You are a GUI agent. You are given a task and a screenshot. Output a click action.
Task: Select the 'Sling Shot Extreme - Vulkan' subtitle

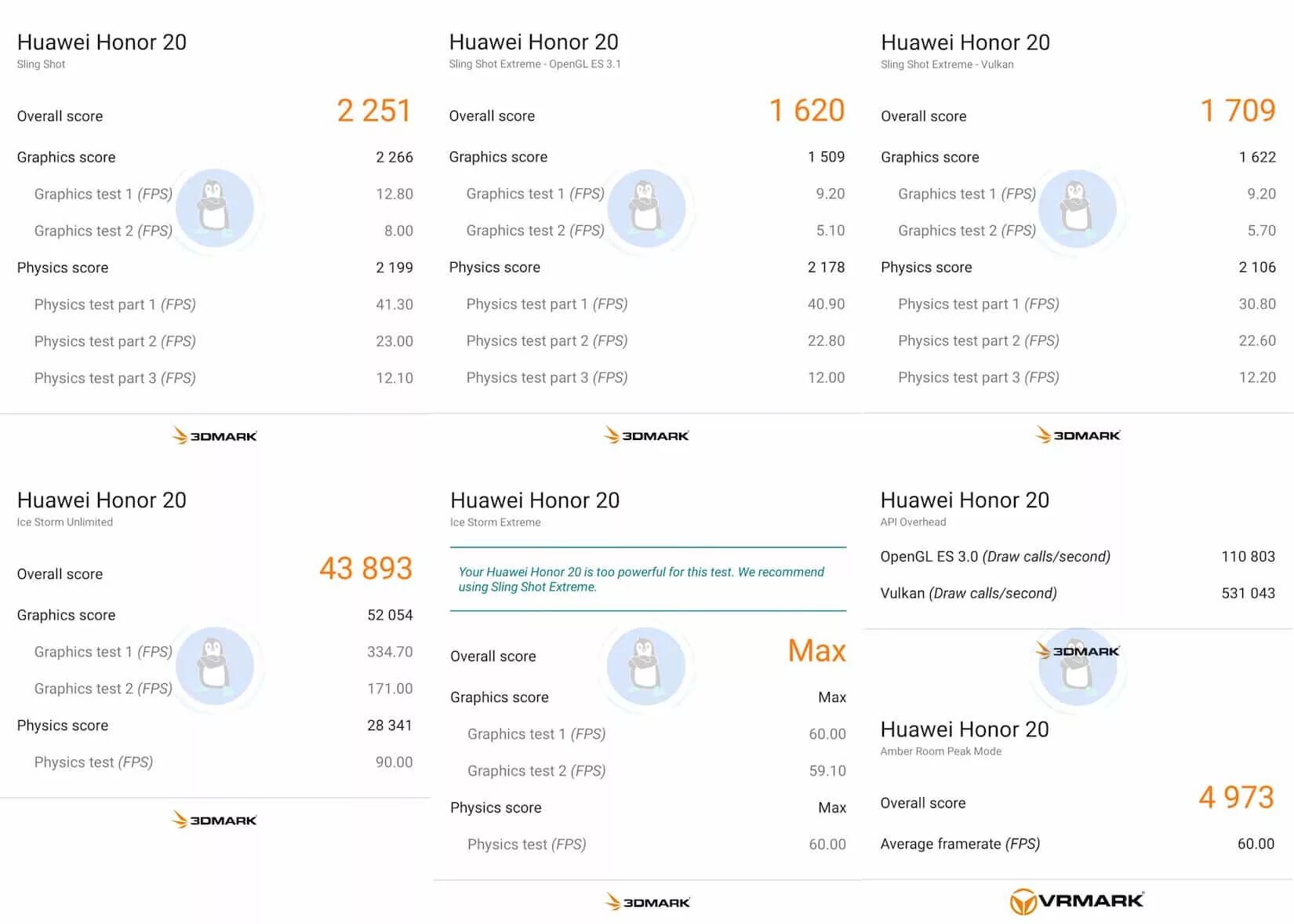(x=947, y=64)
